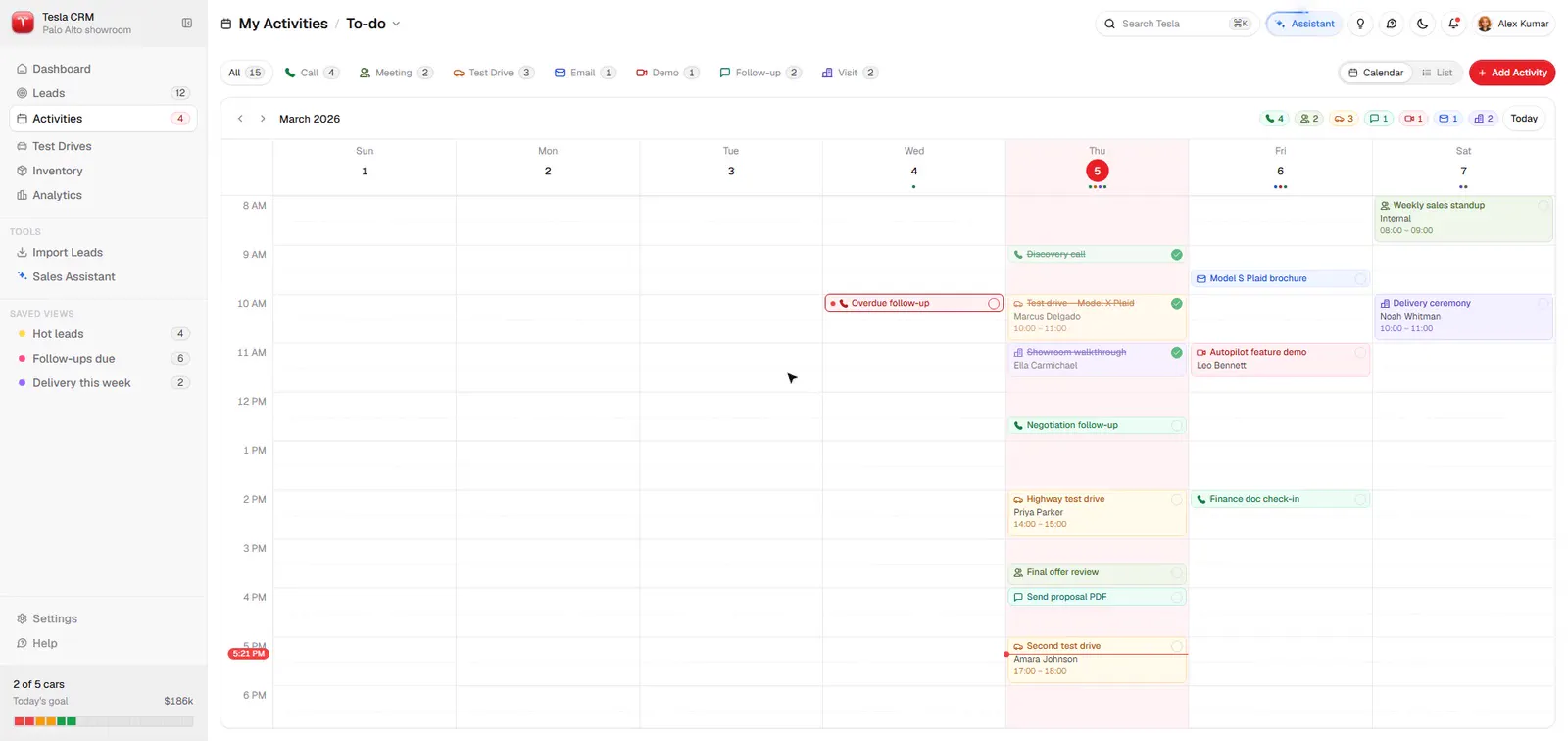Image resolution: width=1568 pixels, height=741 pixels.
Task: Toggle dark mode moon icon
Action: [1423, 24]
